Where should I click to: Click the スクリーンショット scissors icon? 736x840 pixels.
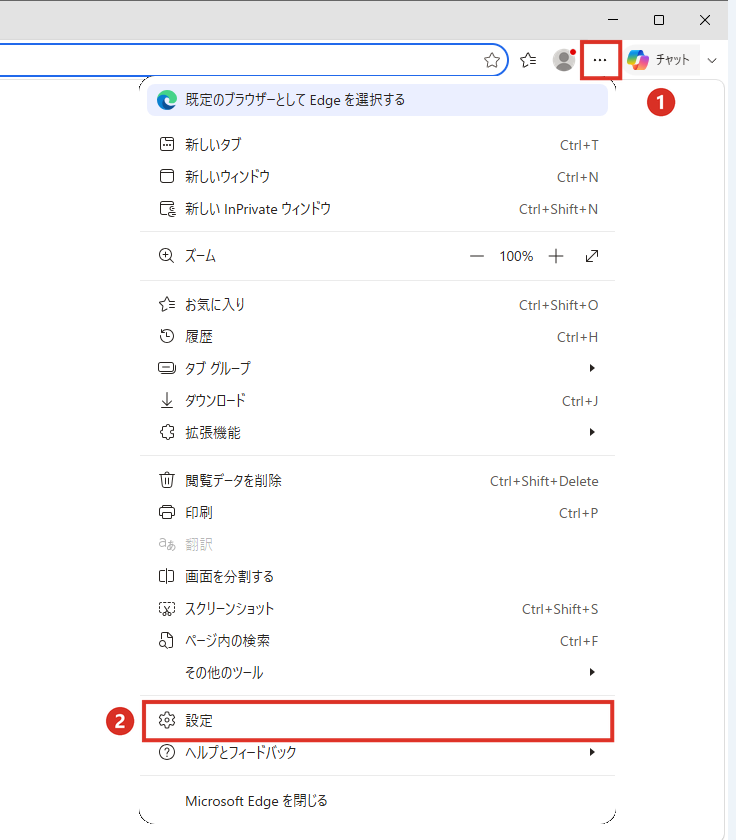click(167, 609)
